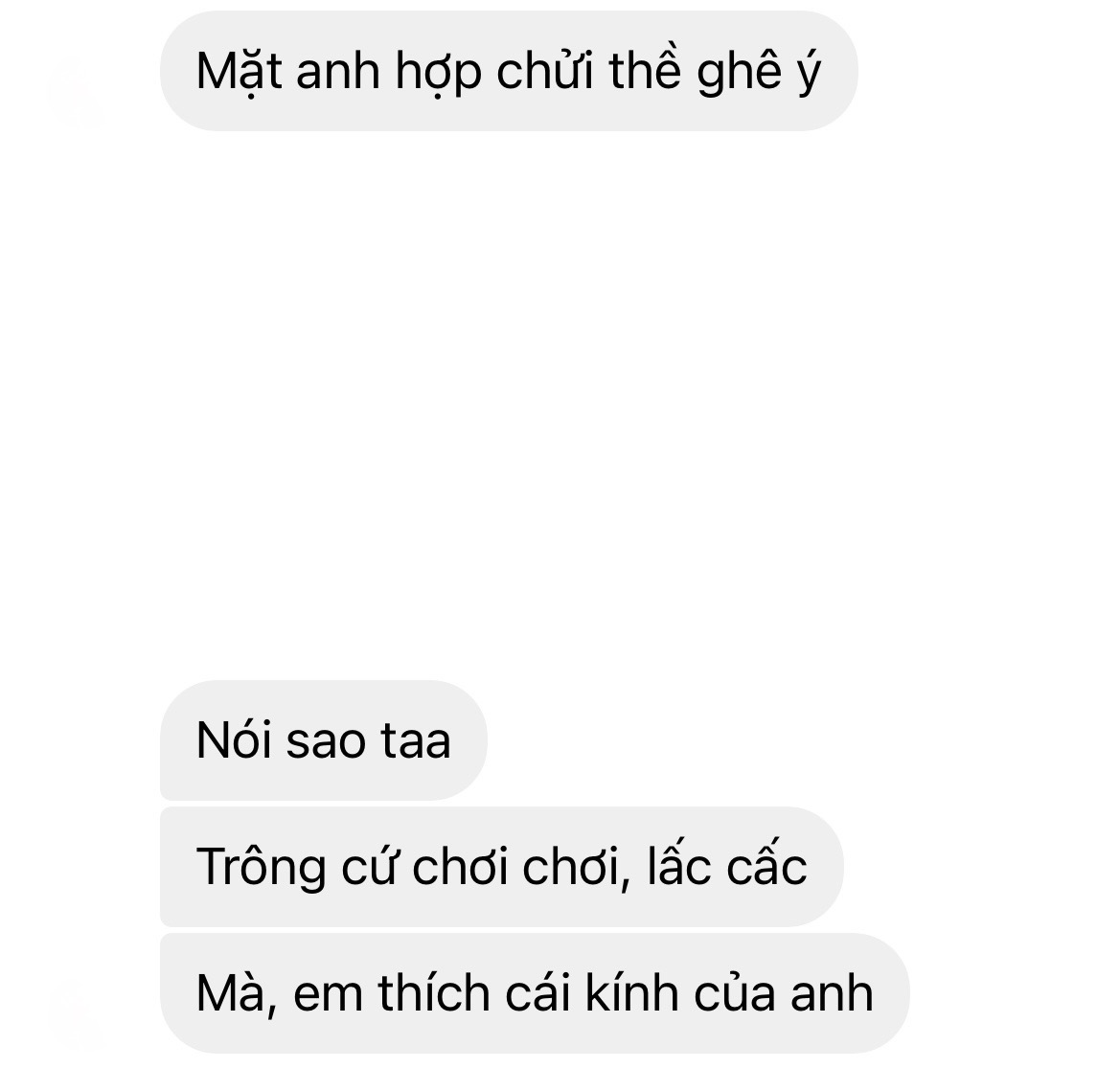Select the message "Mặt anh hợp chửi thề ghê ý"

pos(509,71)
